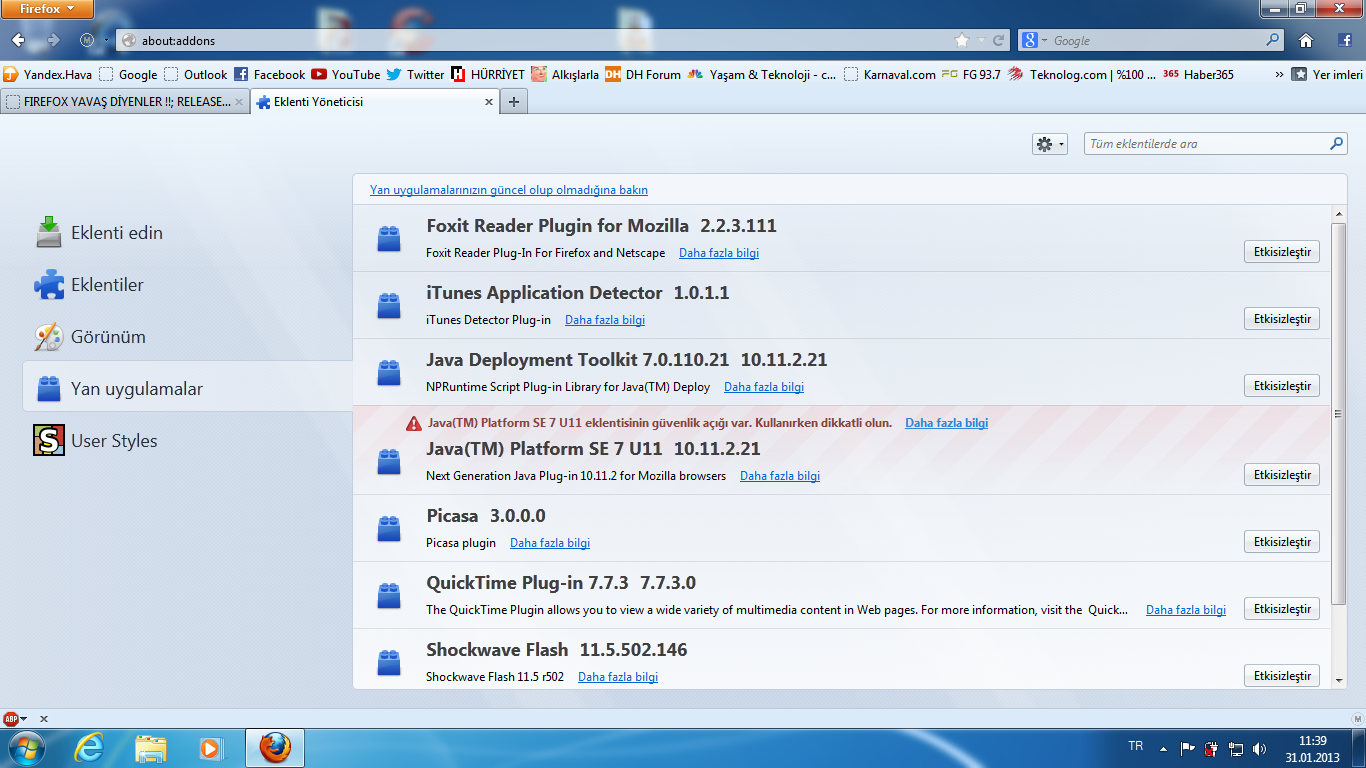Open the Twitter bookmark

point(415,74)
